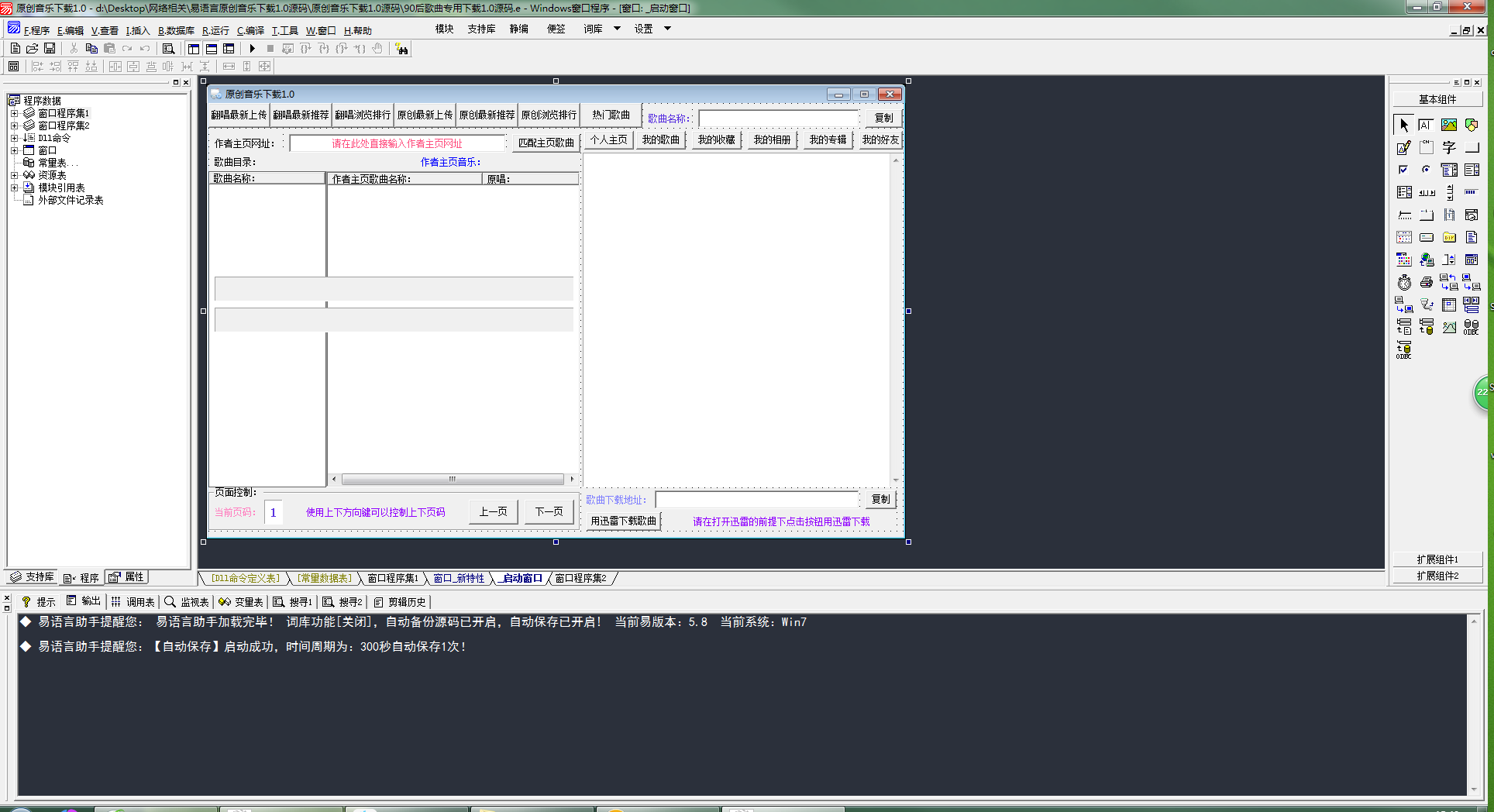Click the 用迅雷下载歌曲 button
Screen dimensions: 1494x812
pos(623,521)
